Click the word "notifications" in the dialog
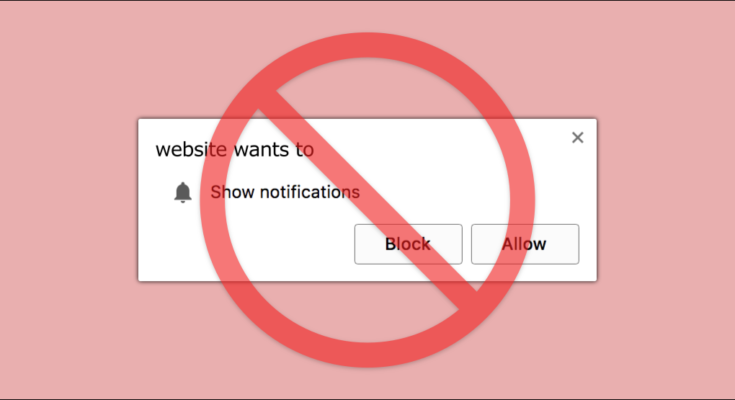This screenshot has width=735, height=400. (310, 192)
